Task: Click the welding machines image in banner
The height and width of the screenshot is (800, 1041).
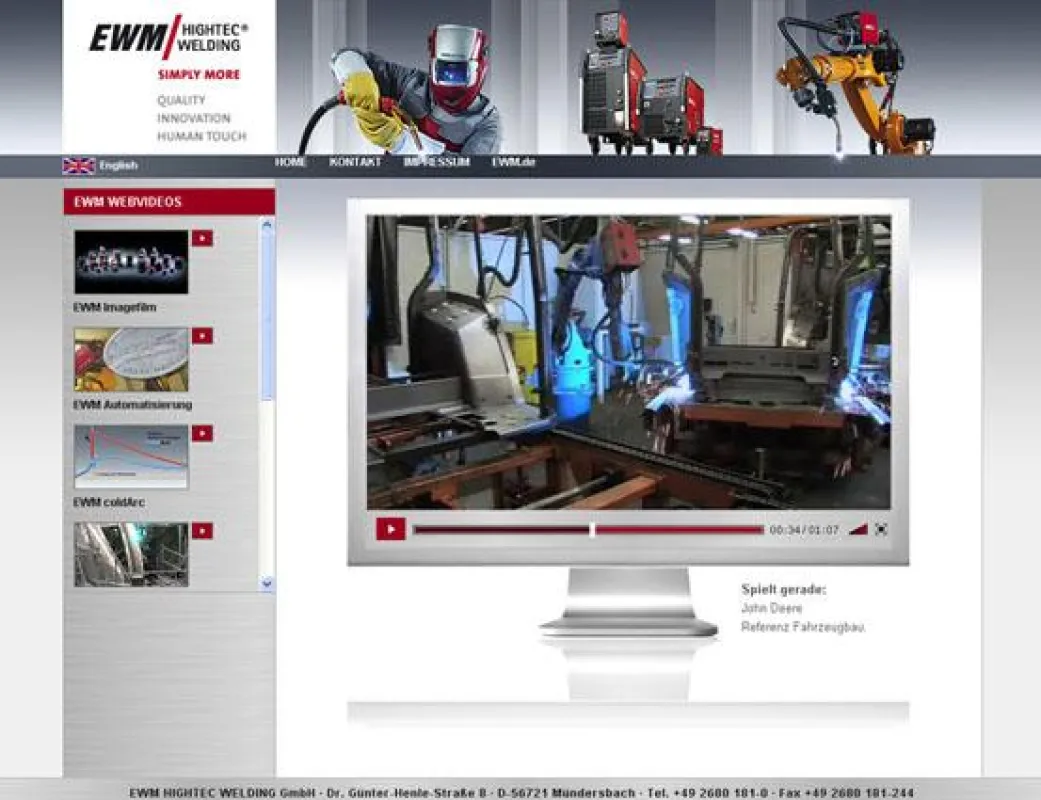Action: (651, 83)
